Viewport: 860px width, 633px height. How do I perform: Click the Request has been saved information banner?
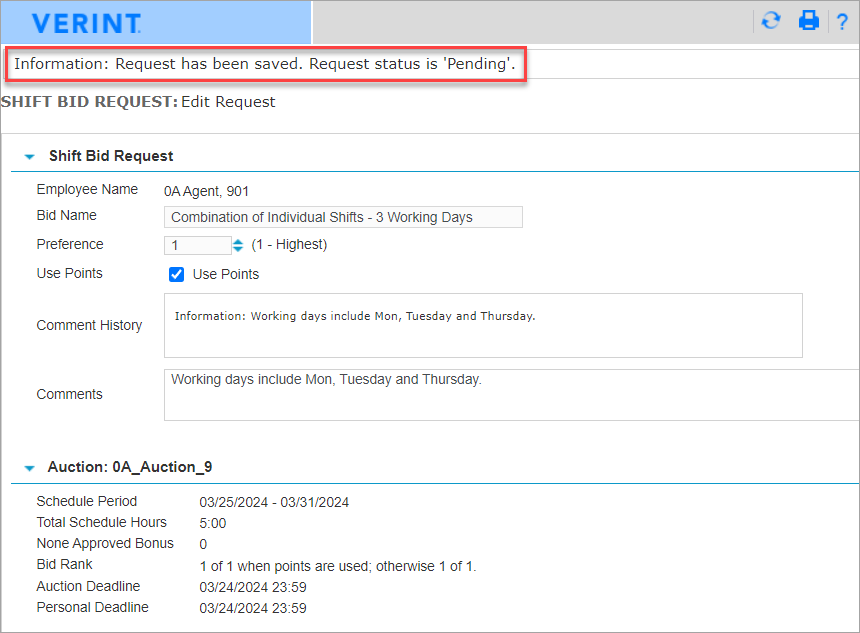click(x=265, y=63)
